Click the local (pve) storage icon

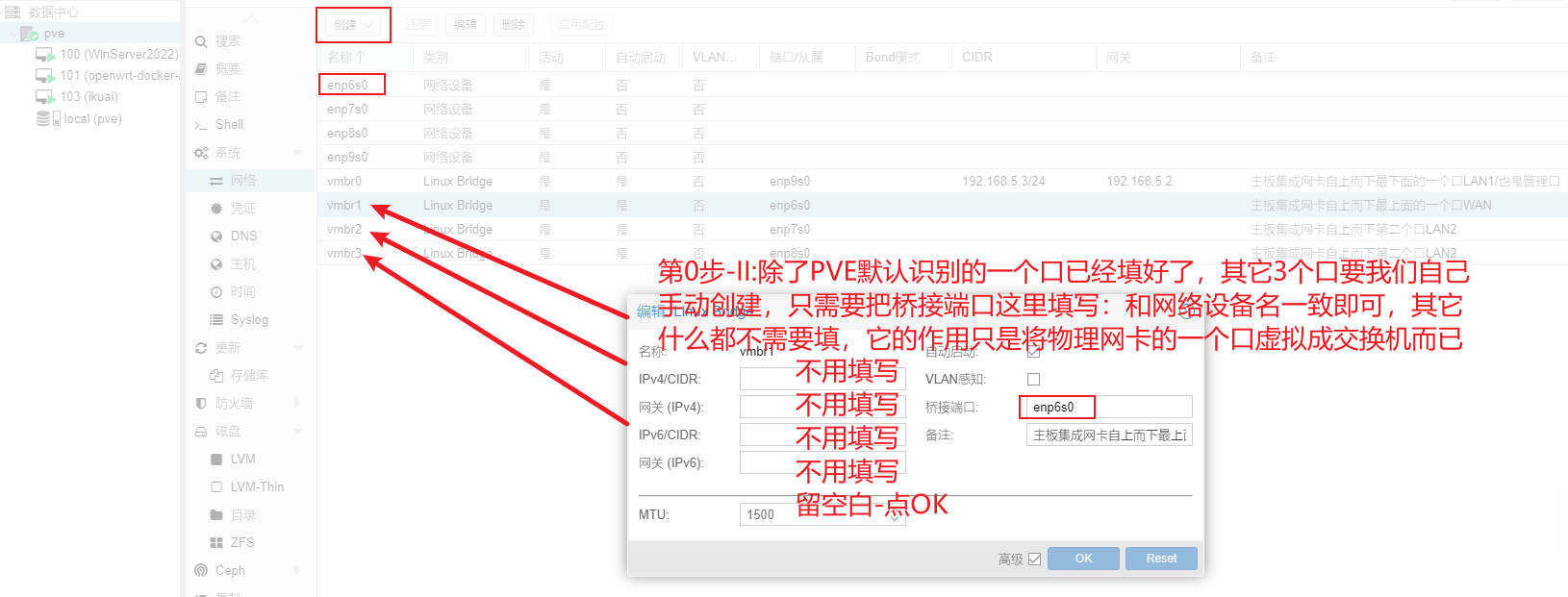[x=48, y=119]
